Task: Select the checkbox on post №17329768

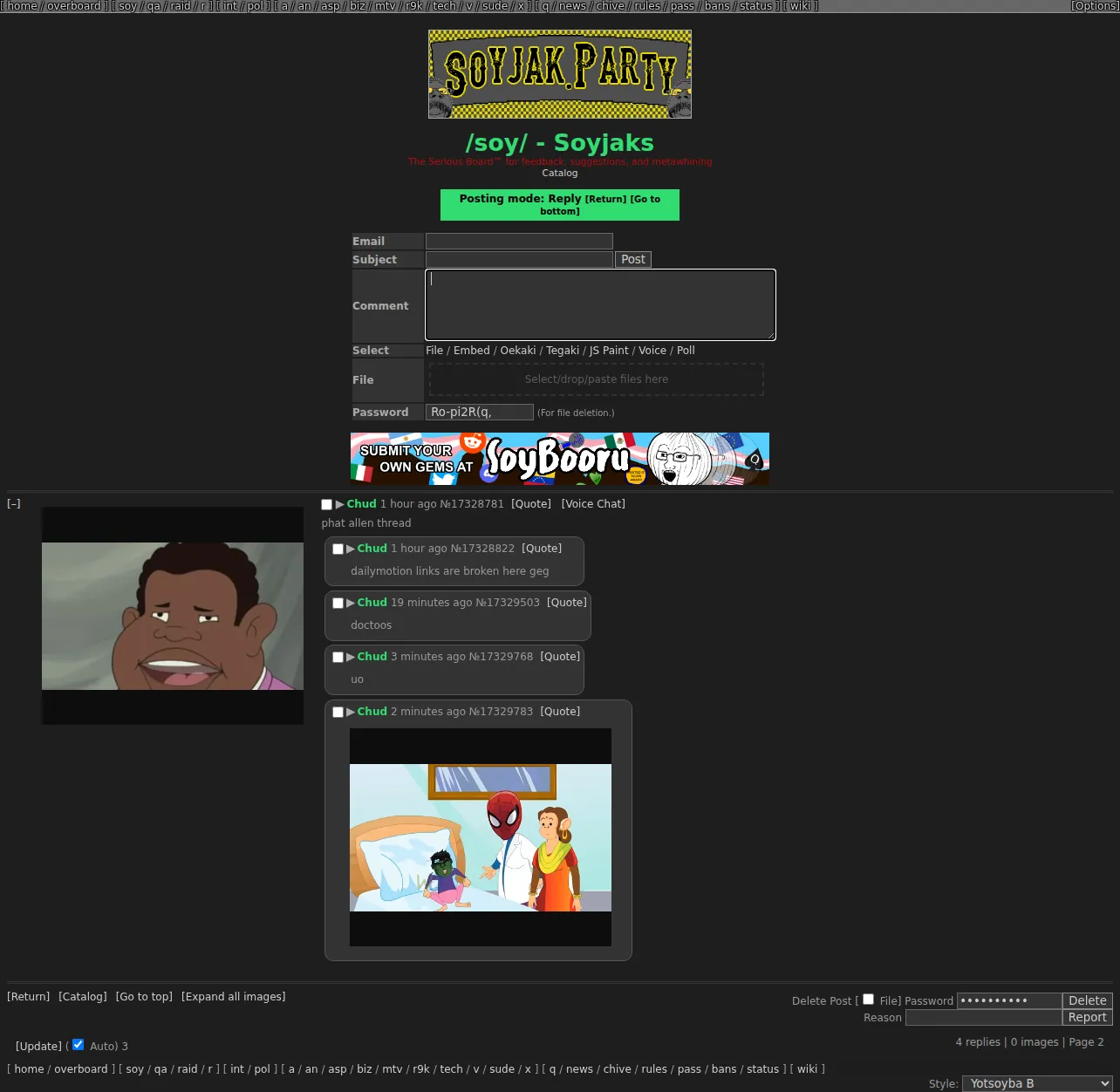Action: point(338,657)
